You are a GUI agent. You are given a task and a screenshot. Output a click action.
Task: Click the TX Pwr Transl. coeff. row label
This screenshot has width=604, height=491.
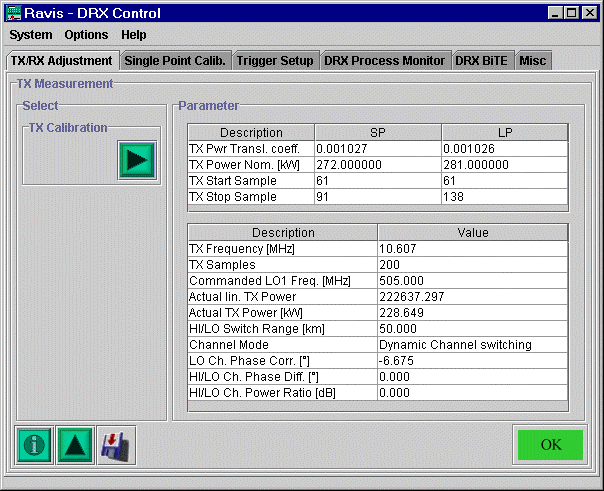(x=251, y=149)
